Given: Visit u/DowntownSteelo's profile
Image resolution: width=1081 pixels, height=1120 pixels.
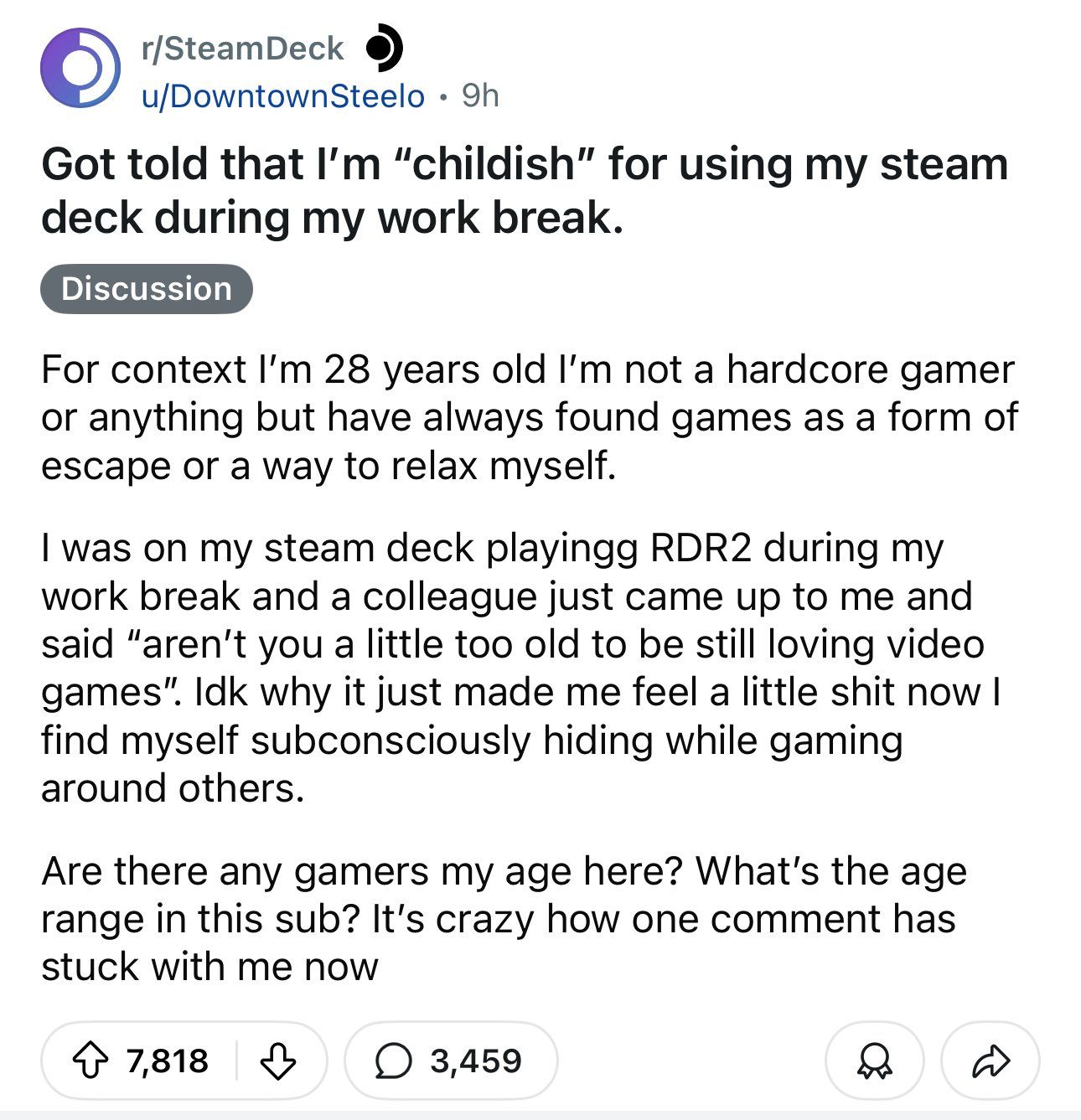Looking at the screenshot, I should click(x=283, y=96).
